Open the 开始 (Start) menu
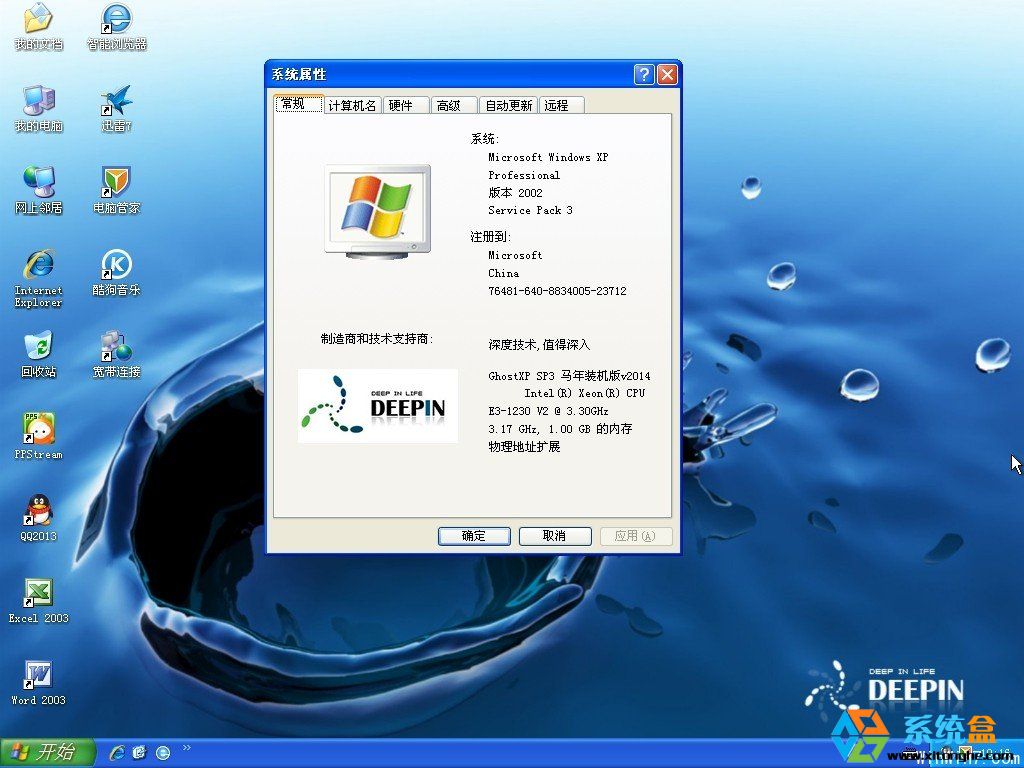The image size is (1024, 768). [x=47, y=752]
